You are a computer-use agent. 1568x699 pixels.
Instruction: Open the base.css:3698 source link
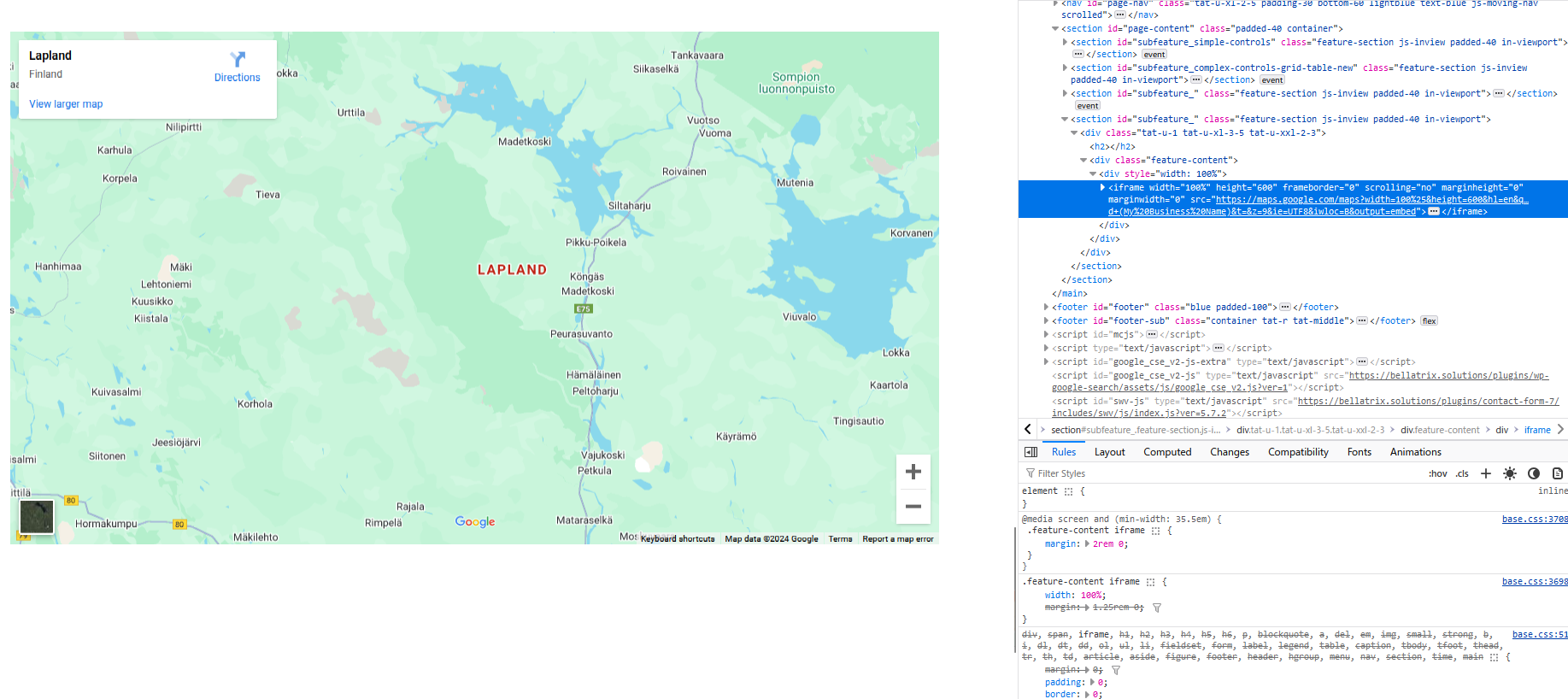[x=1535, y=582]
